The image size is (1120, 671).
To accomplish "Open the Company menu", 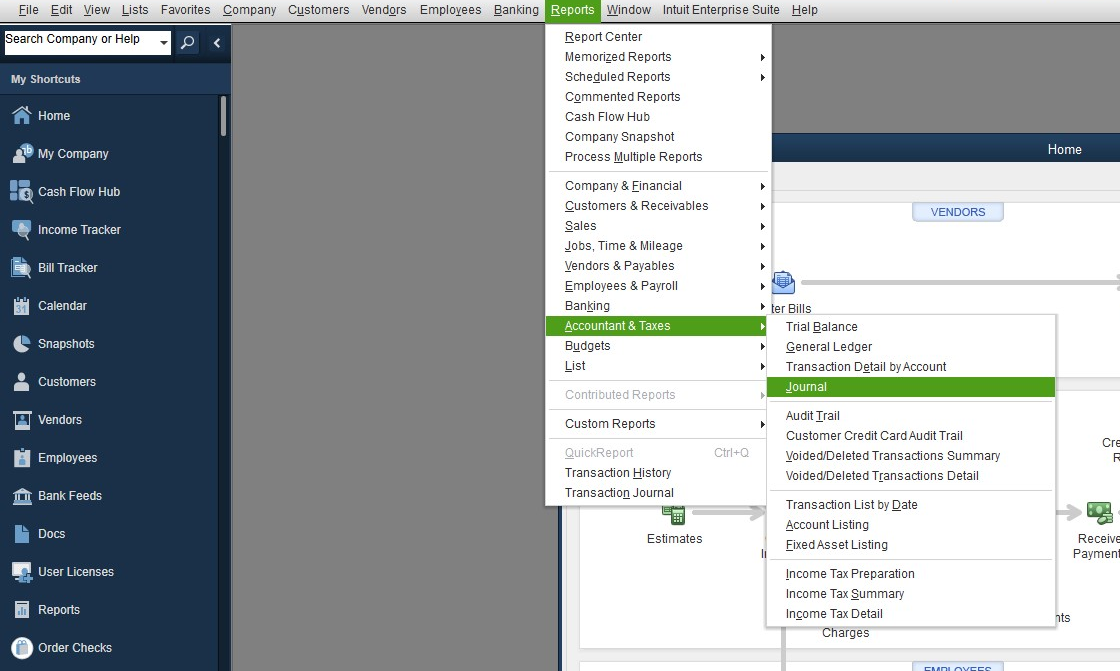I will (x=249, y=10).
